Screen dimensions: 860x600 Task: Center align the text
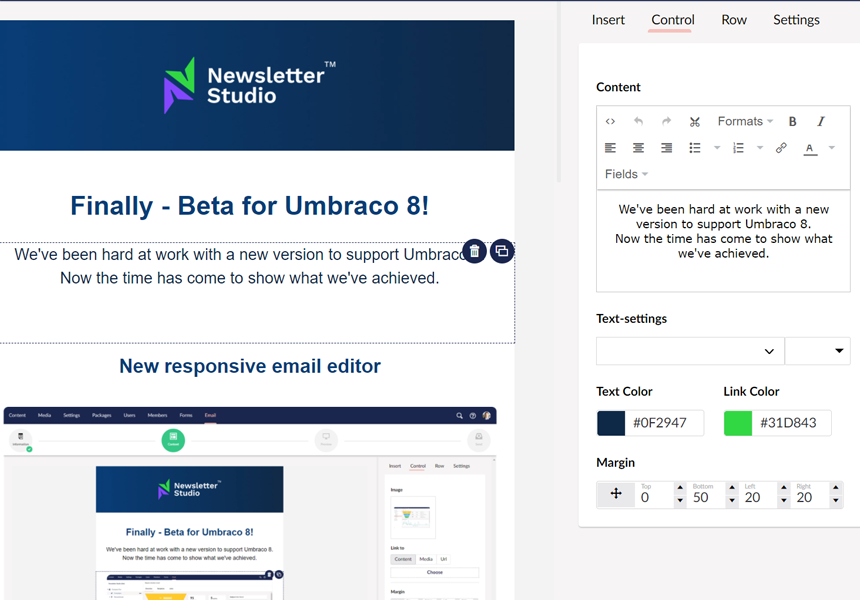638,148
